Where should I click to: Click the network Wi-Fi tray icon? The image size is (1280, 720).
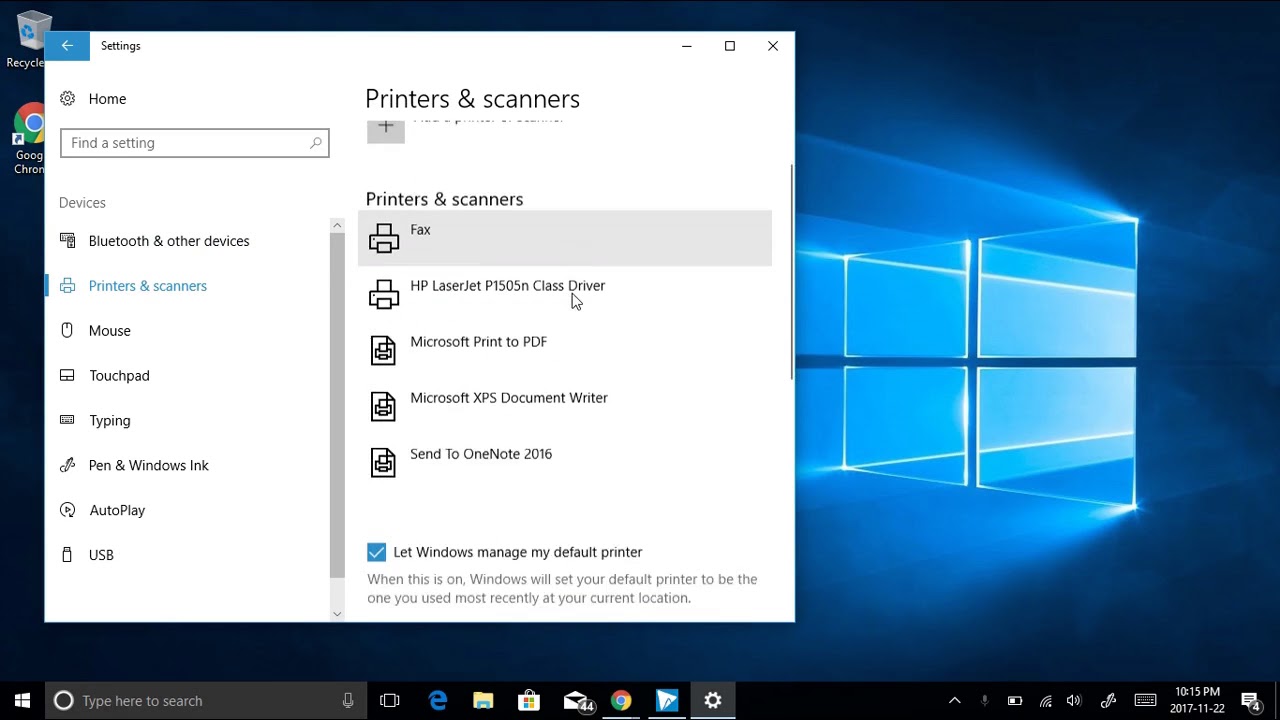pyautogui.click(x=1045, y=701)
